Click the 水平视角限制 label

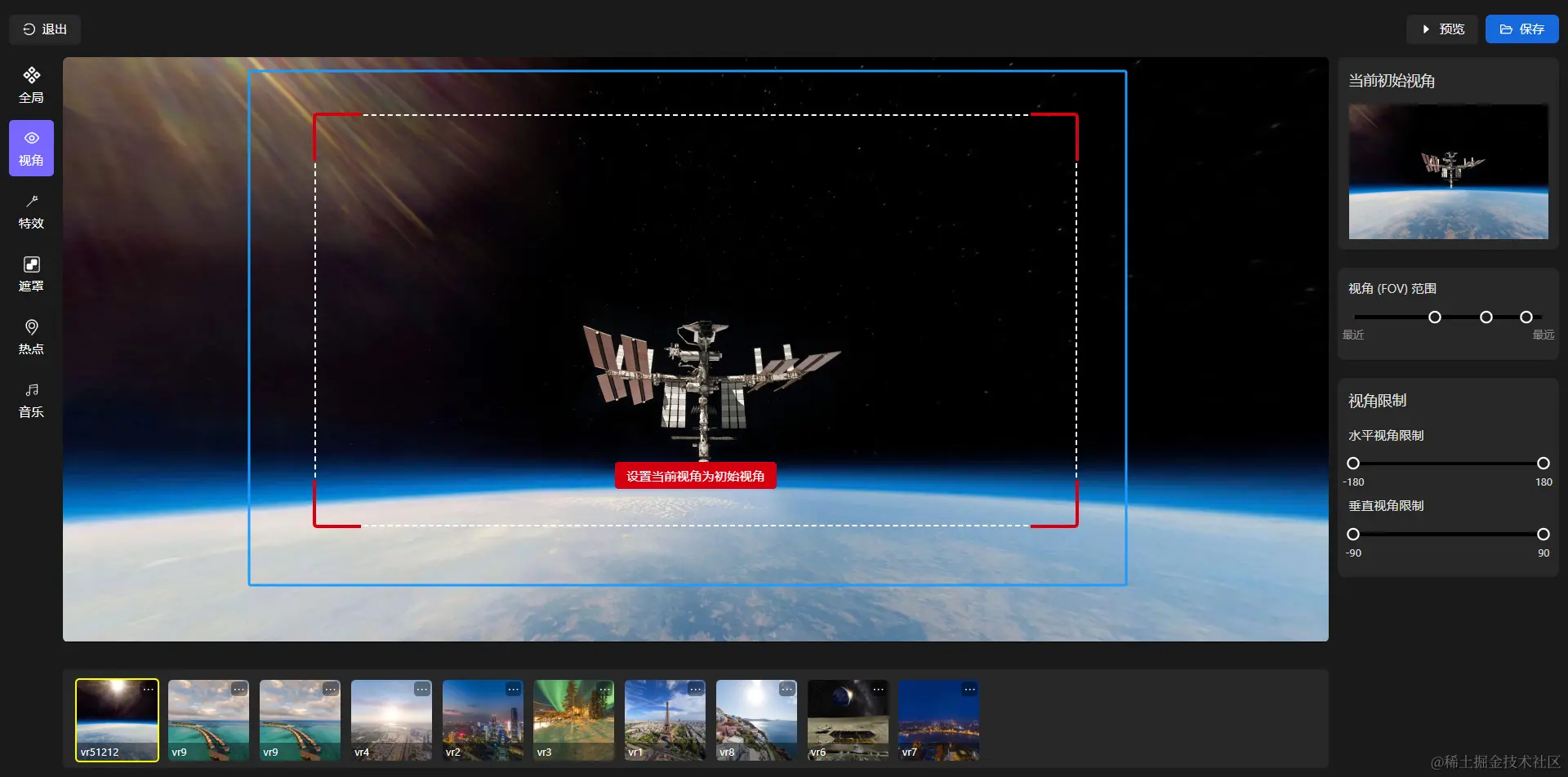click(1386, 436)
